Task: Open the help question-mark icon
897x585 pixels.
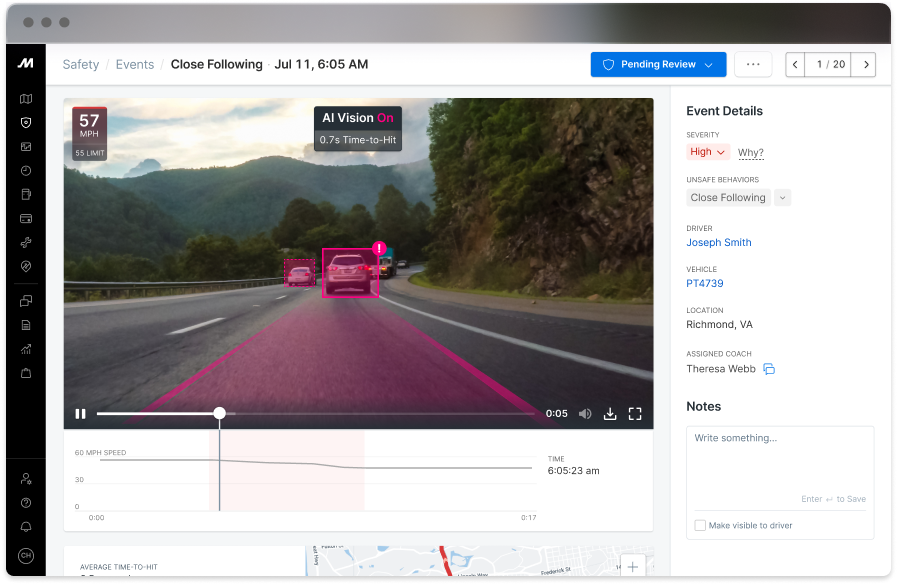Action: [x=26, y=502]
